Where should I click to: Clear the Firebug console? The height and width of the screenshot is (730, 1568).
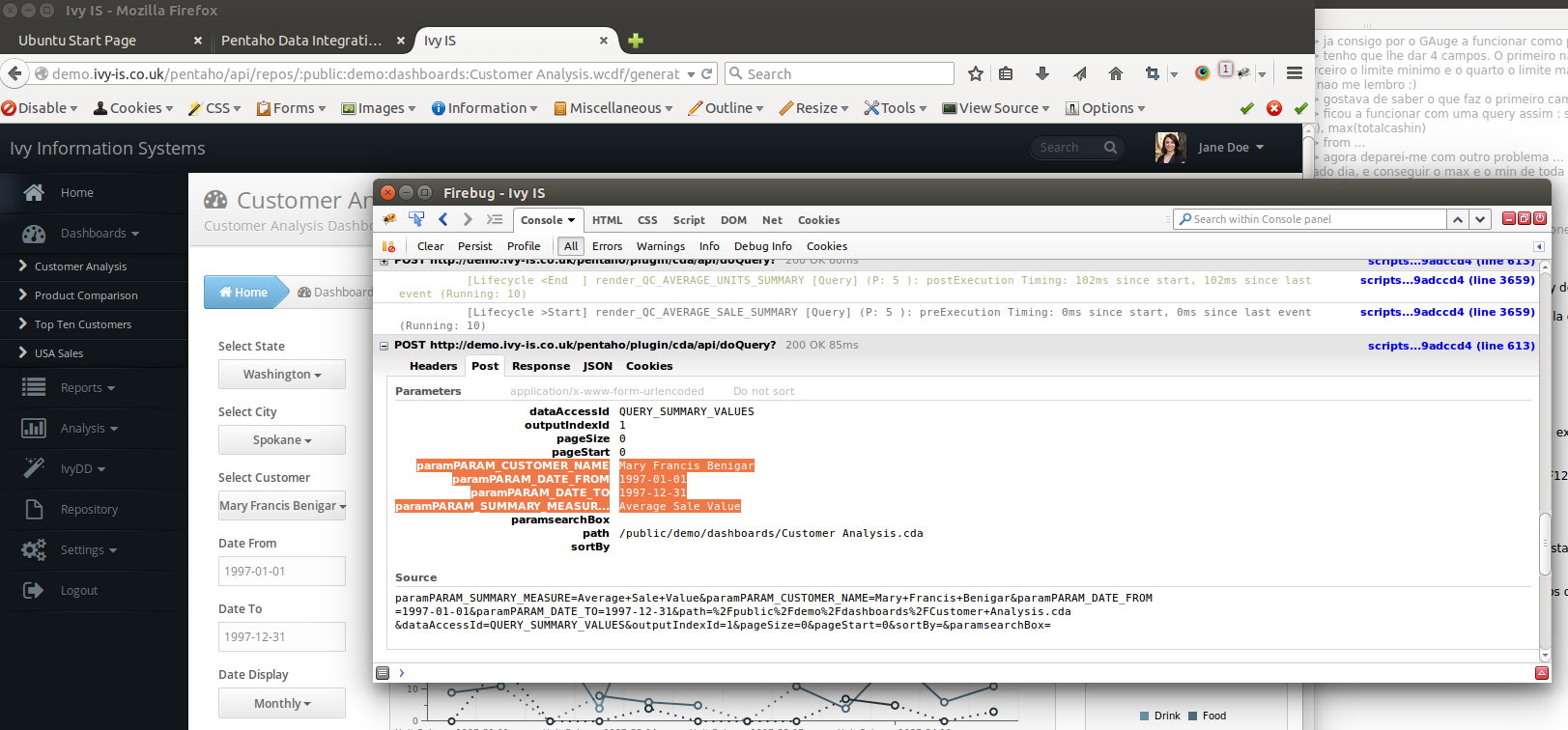click(x=430, y=246)
